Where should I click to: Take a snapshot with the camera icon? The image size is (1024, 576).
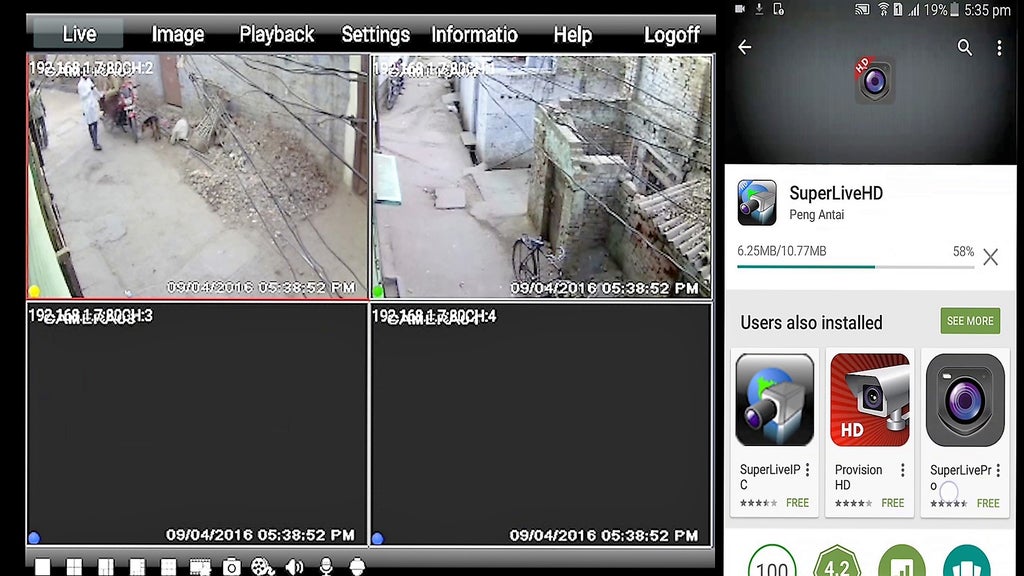(232, 566)
